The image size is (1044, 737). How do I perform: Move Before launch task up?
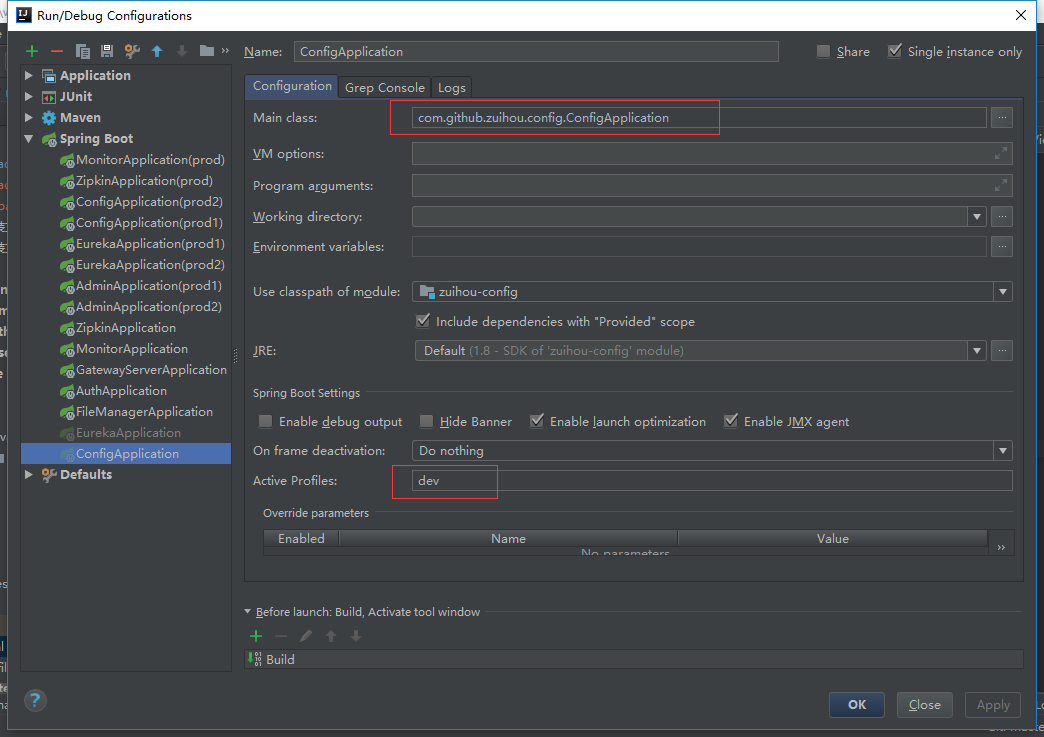point(331,636)
